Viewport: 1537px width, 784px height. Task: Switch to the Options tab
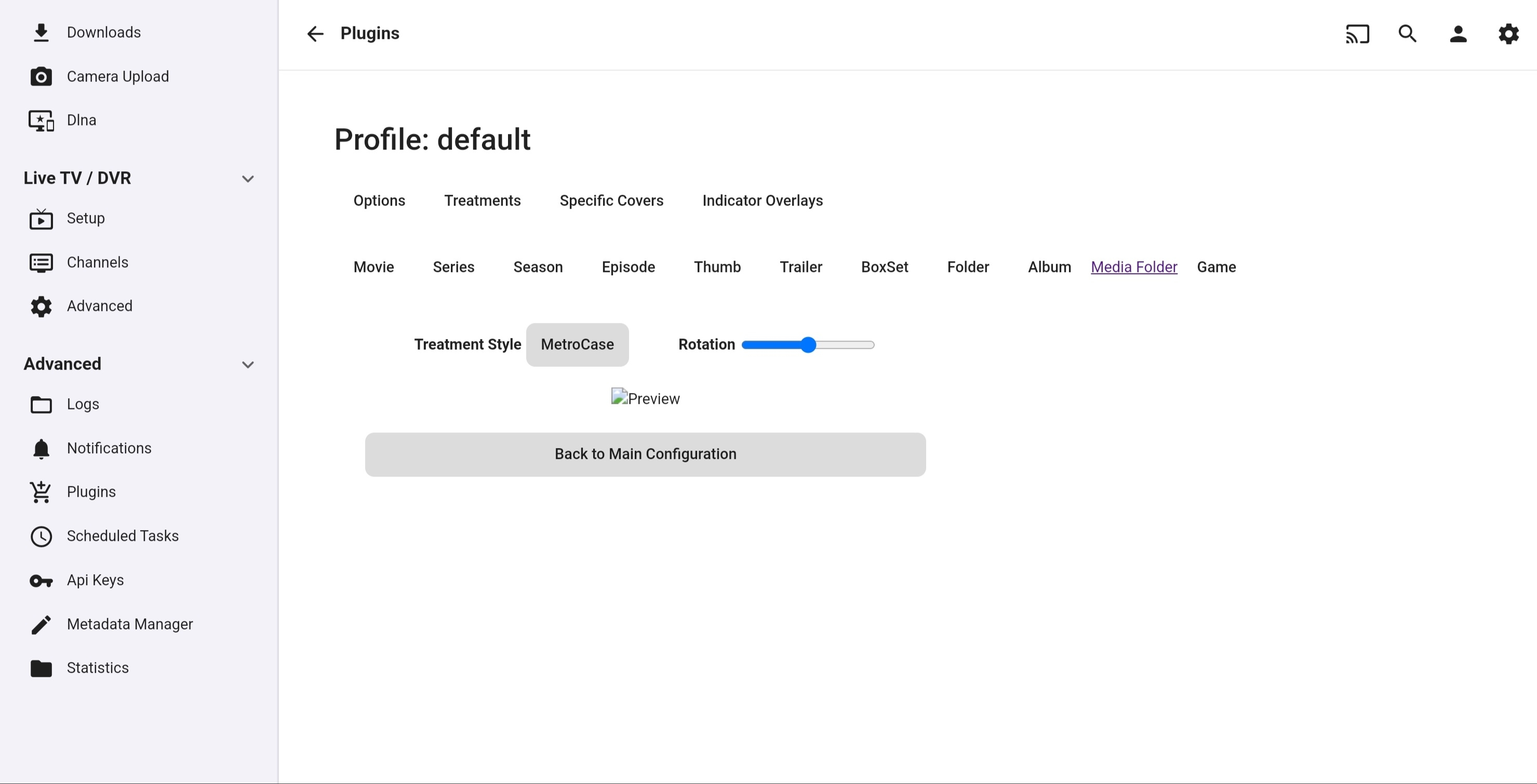pos(379,200)
